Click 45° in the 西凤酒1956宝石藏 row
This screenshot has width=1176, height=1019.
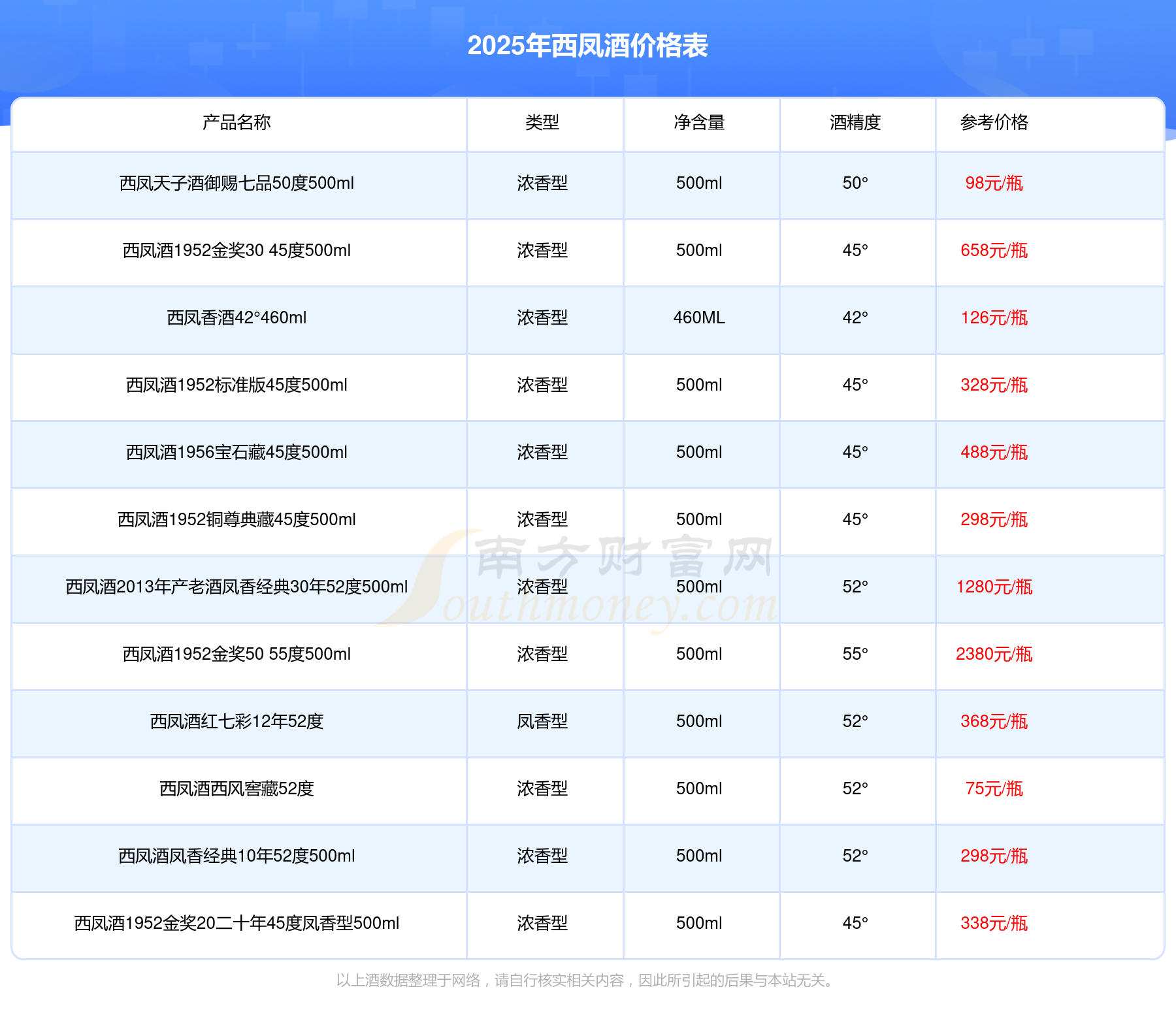(855, 453)
